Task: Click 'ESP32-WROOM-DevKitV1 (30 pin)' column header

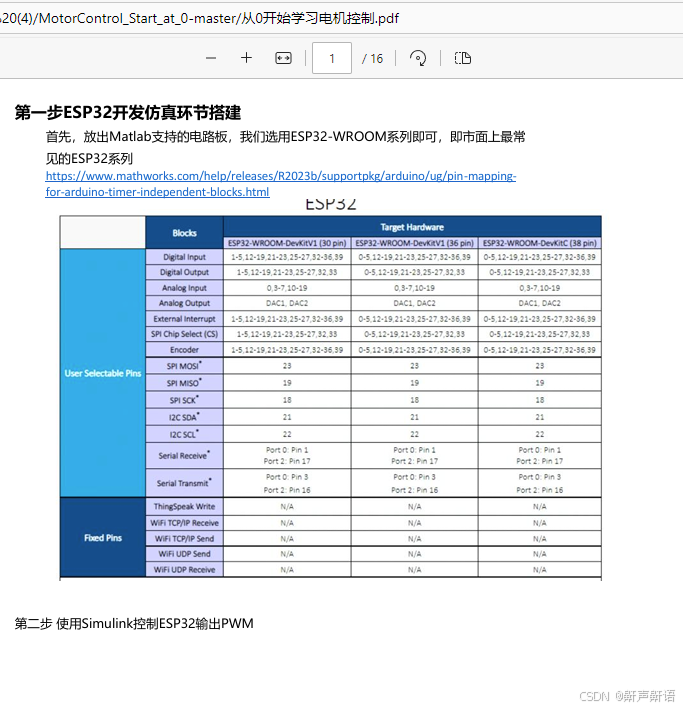Action: [x=287, y=243]
